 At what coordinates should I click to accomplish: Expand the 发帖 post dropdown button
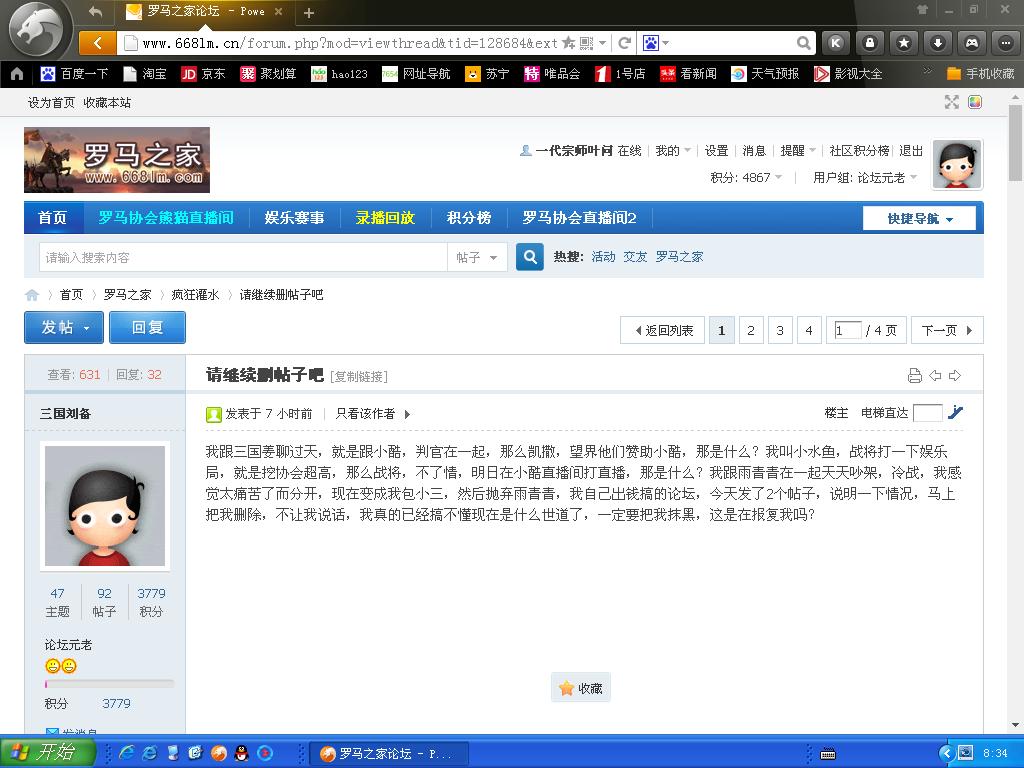pyautogui.click(x=65, y=327)
